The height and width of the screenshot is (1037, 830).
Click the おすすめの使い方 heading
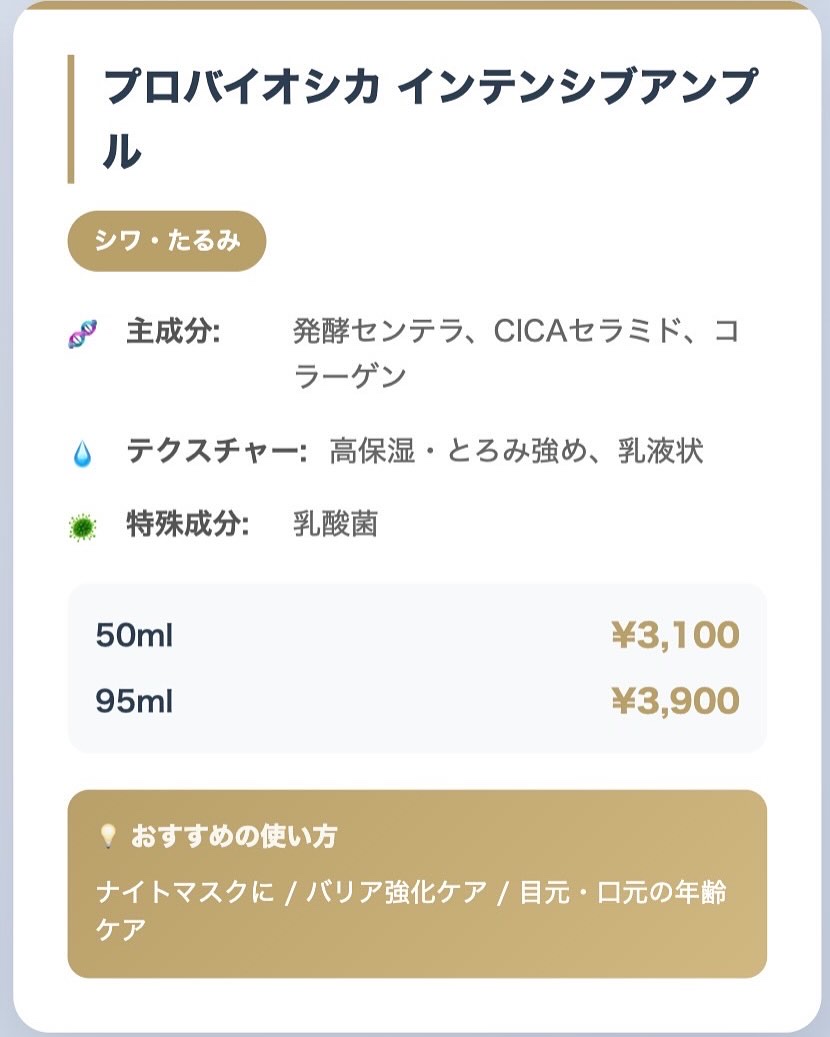[x=233, y=836]
